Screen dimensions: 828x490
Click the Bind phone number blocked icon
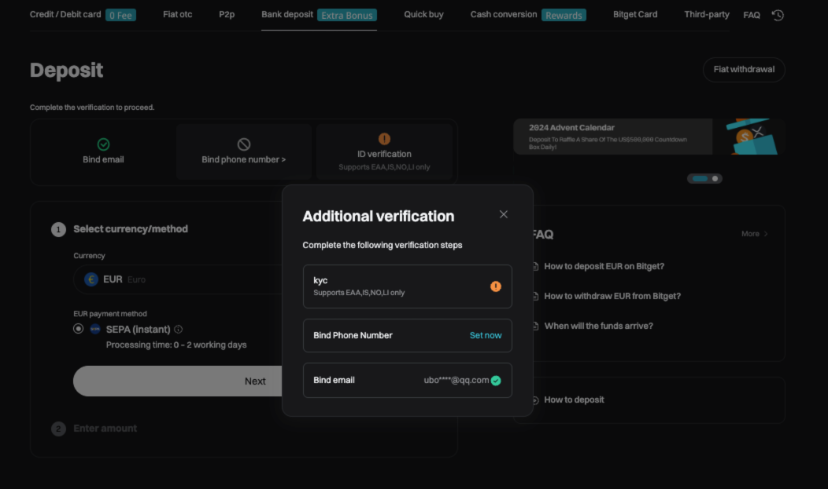pyautogui.click(x=243, y=144)
